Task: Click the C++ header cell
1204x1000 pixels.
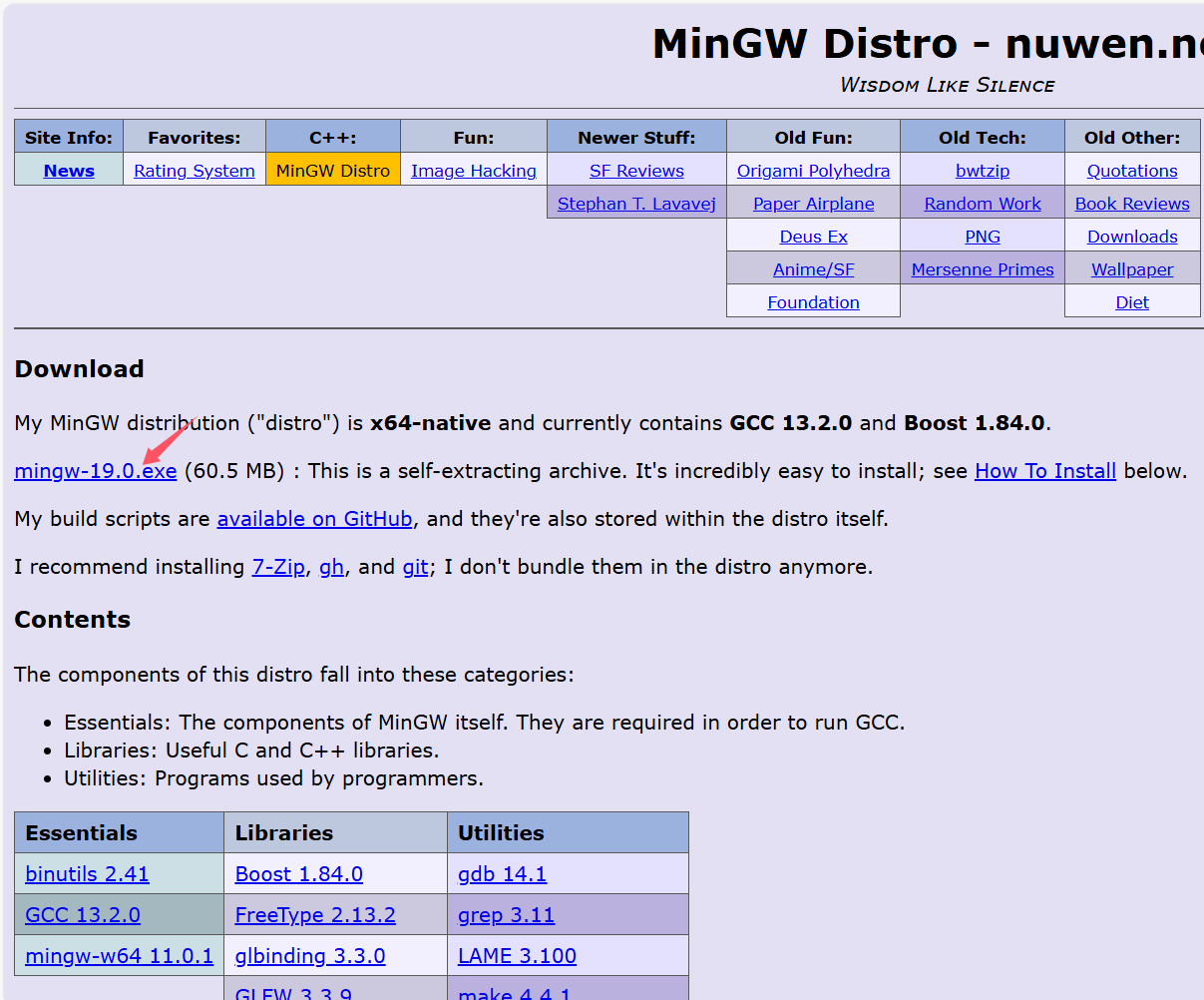Action: 333,137
